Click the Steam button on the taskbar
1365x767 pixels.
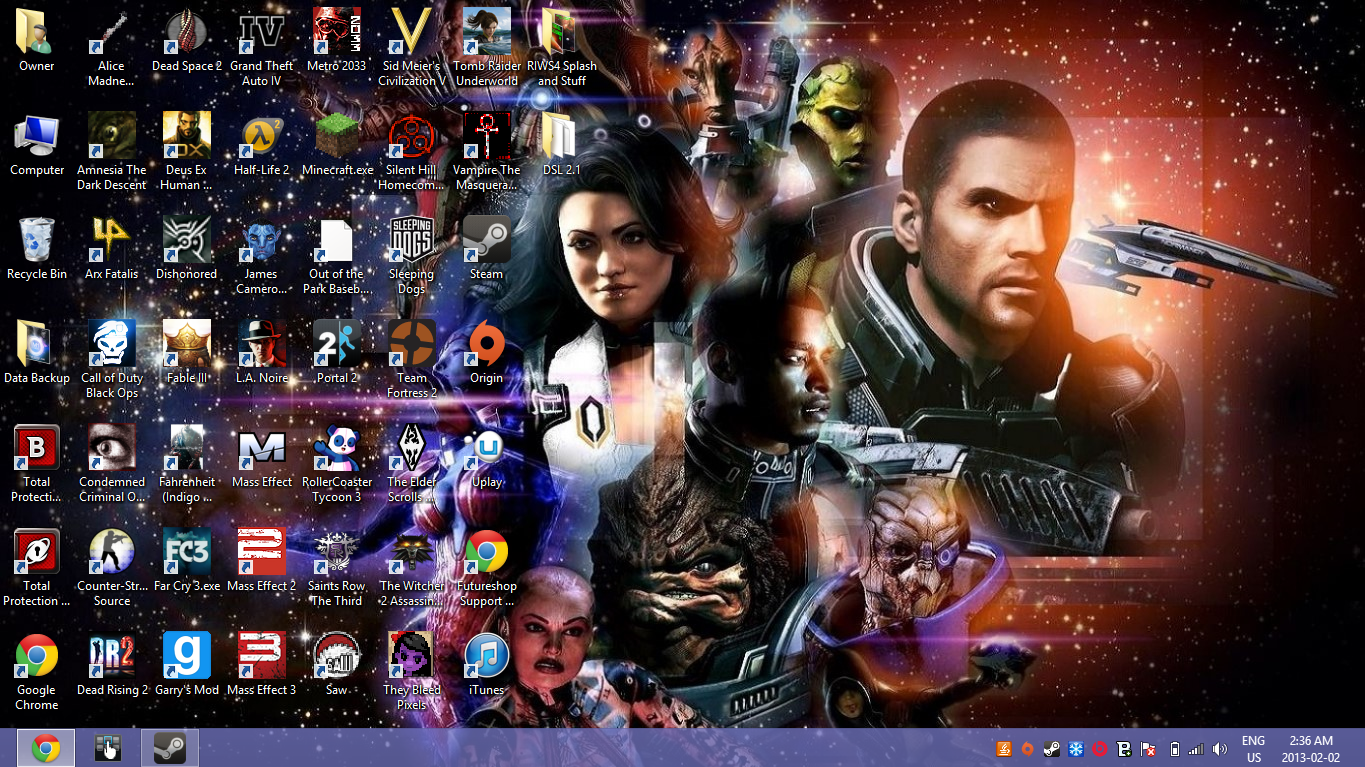170,748
